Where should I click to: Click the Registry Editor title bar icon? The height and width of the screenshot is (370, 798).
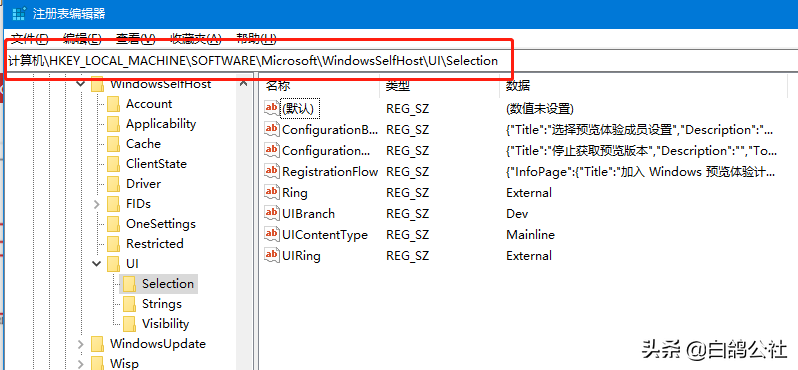[x=20, y=13]
